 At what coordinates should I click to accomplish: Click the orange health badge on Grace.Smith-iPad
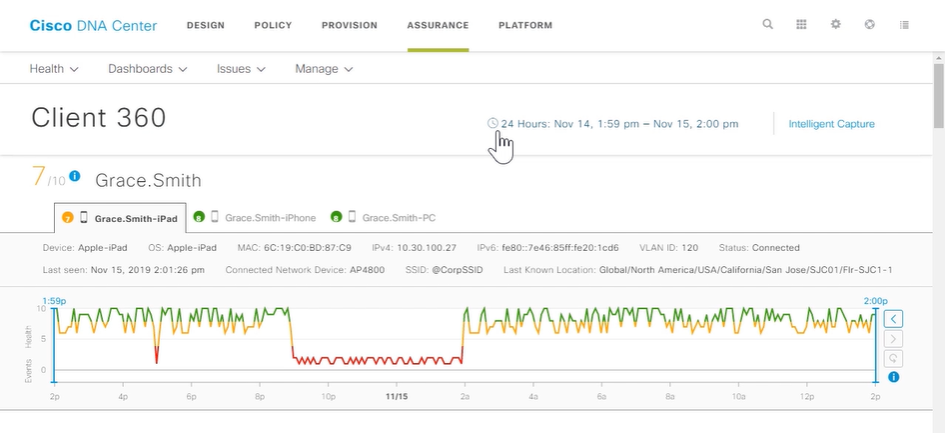pos(67,218)
